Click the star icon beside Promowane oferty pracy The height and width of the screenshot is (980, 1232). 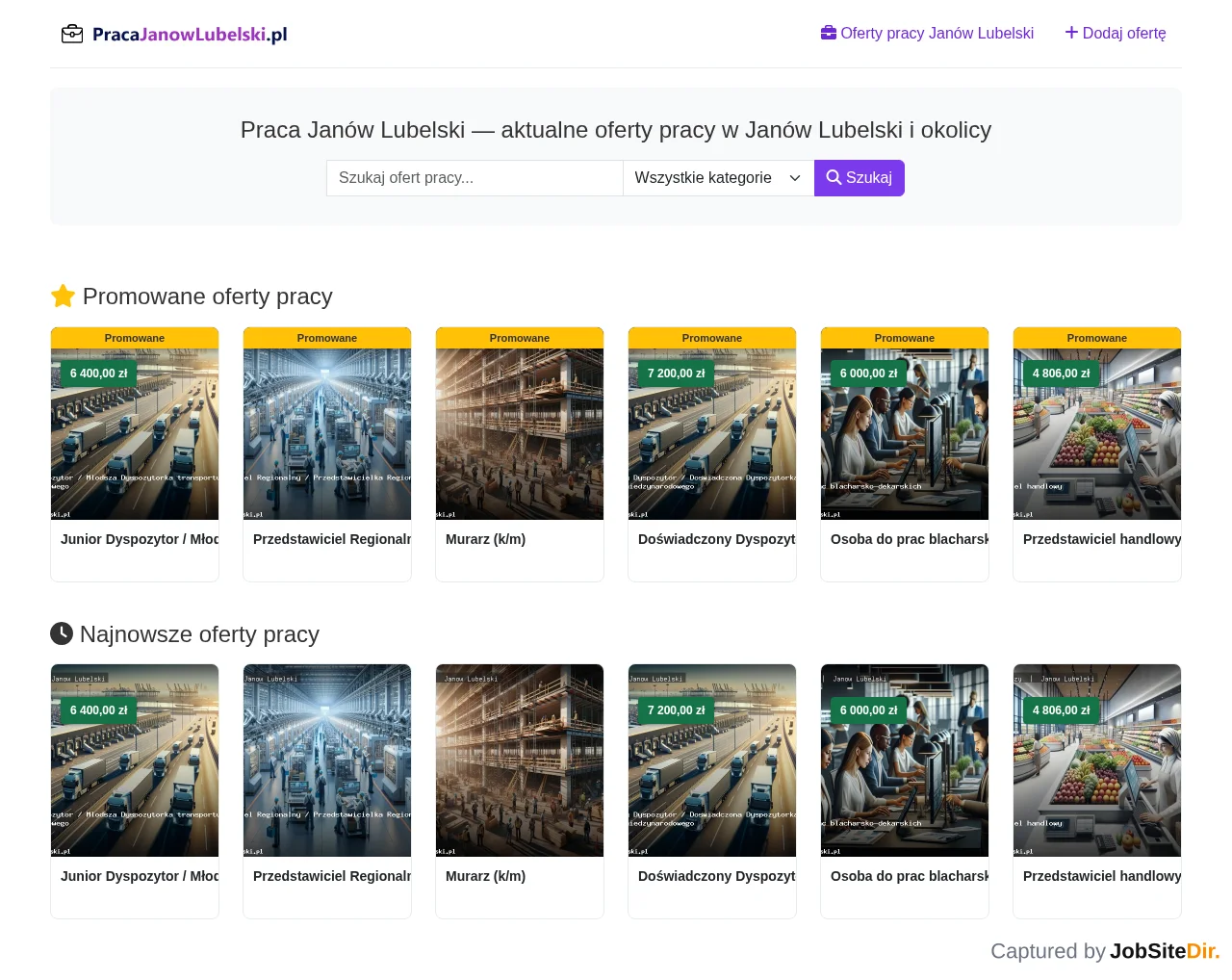click(63, 296)
